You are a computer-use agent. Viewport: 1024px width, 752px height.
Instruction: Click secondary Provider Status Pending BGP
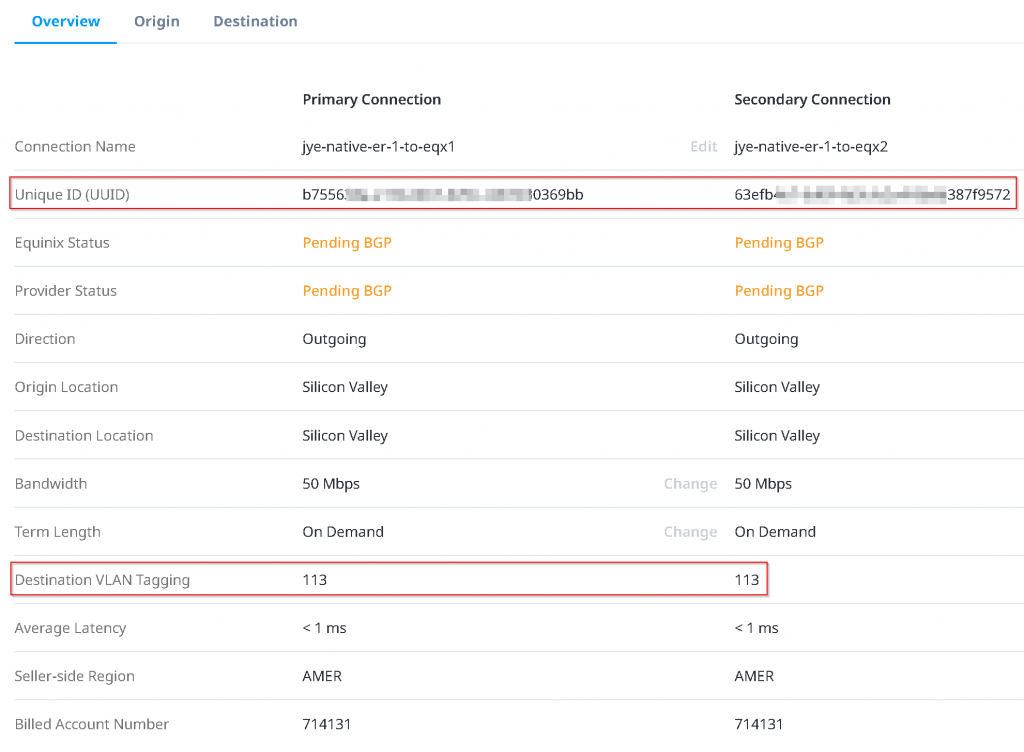[x=779, y=291]
